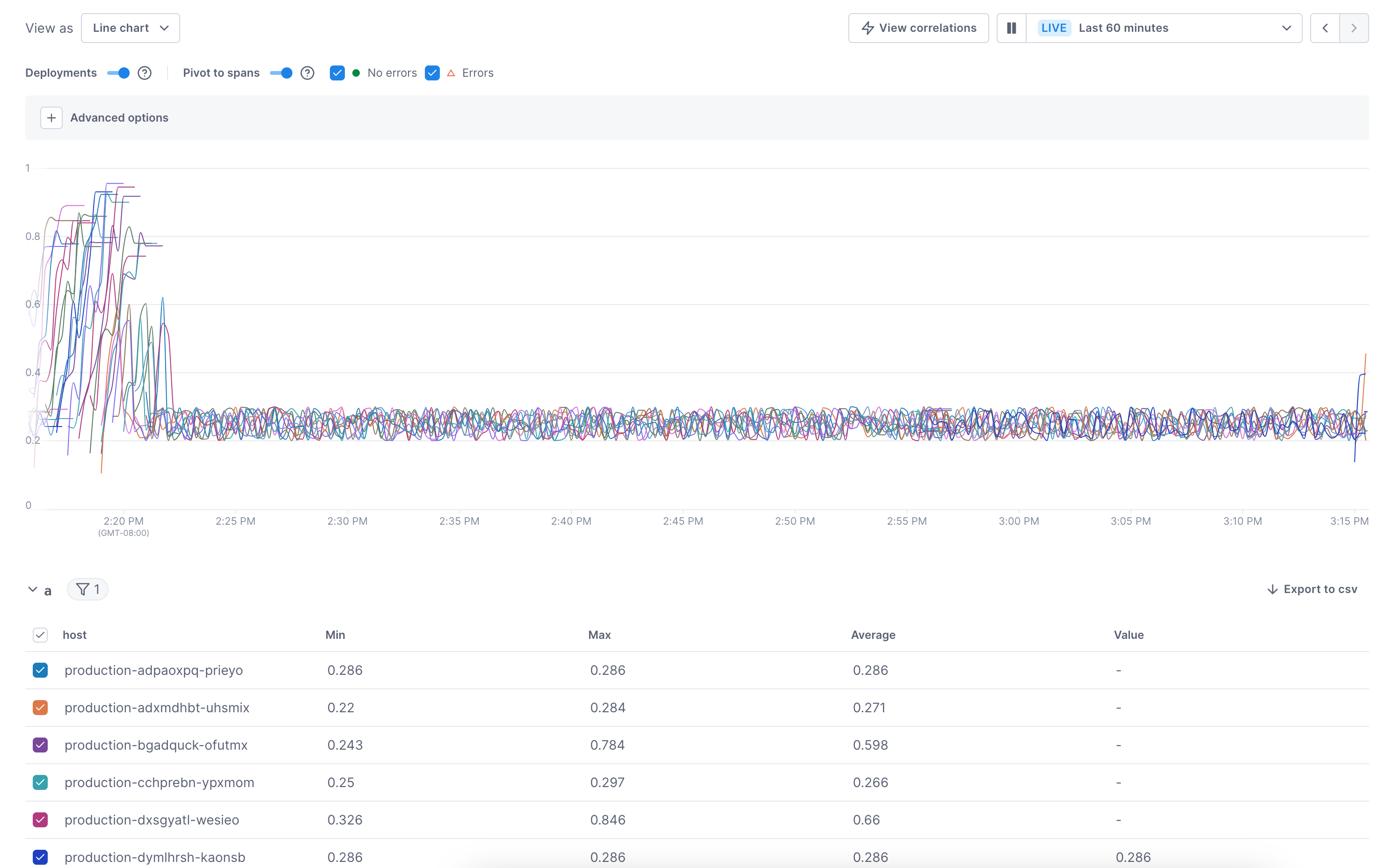Toggle the Deployments switch off
Screen dimensions: 1385x868
pos(119,73)
